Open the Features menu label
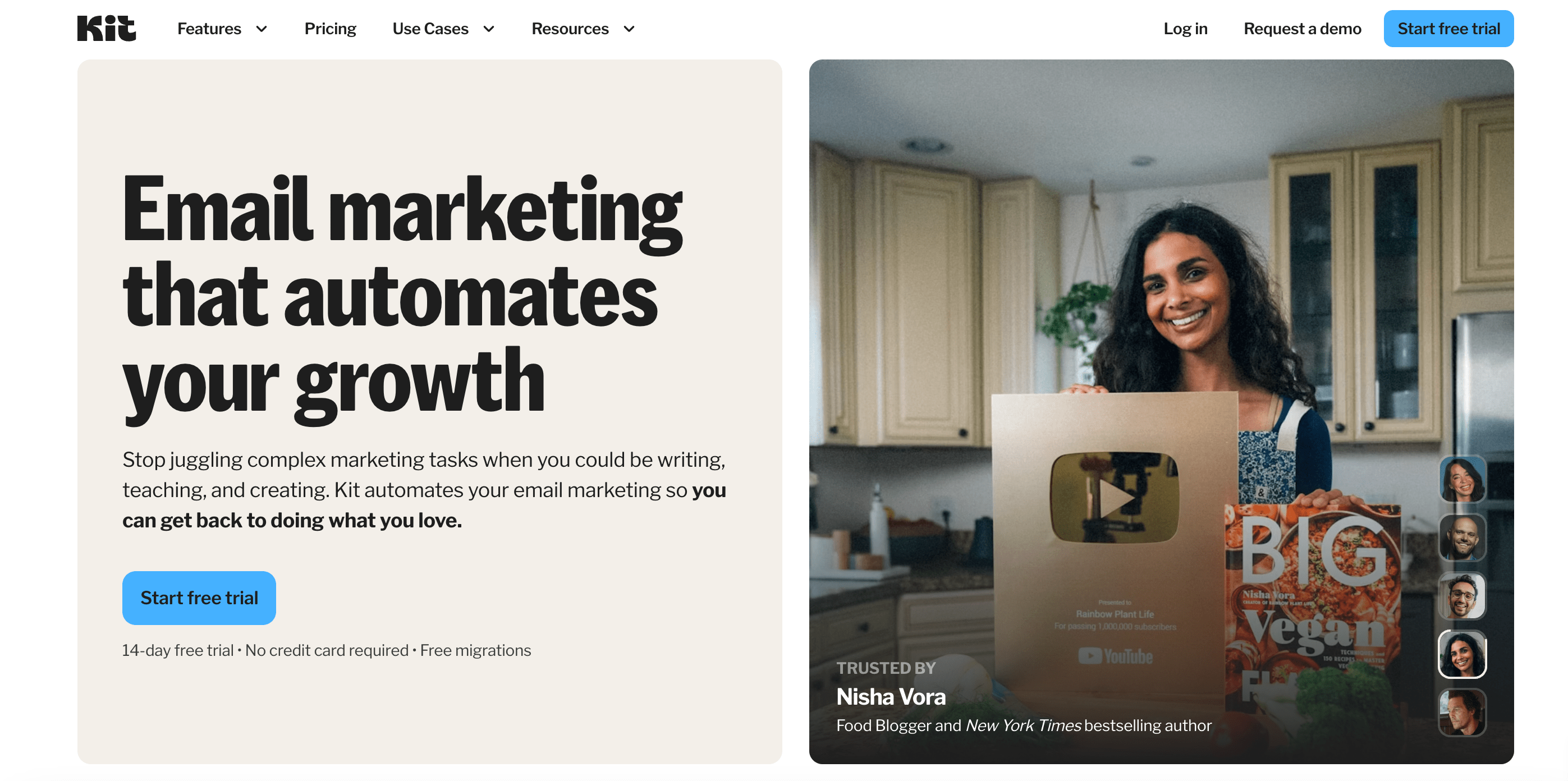Image resolution: width=1568 pixels, height=781 pixels. 209,29
